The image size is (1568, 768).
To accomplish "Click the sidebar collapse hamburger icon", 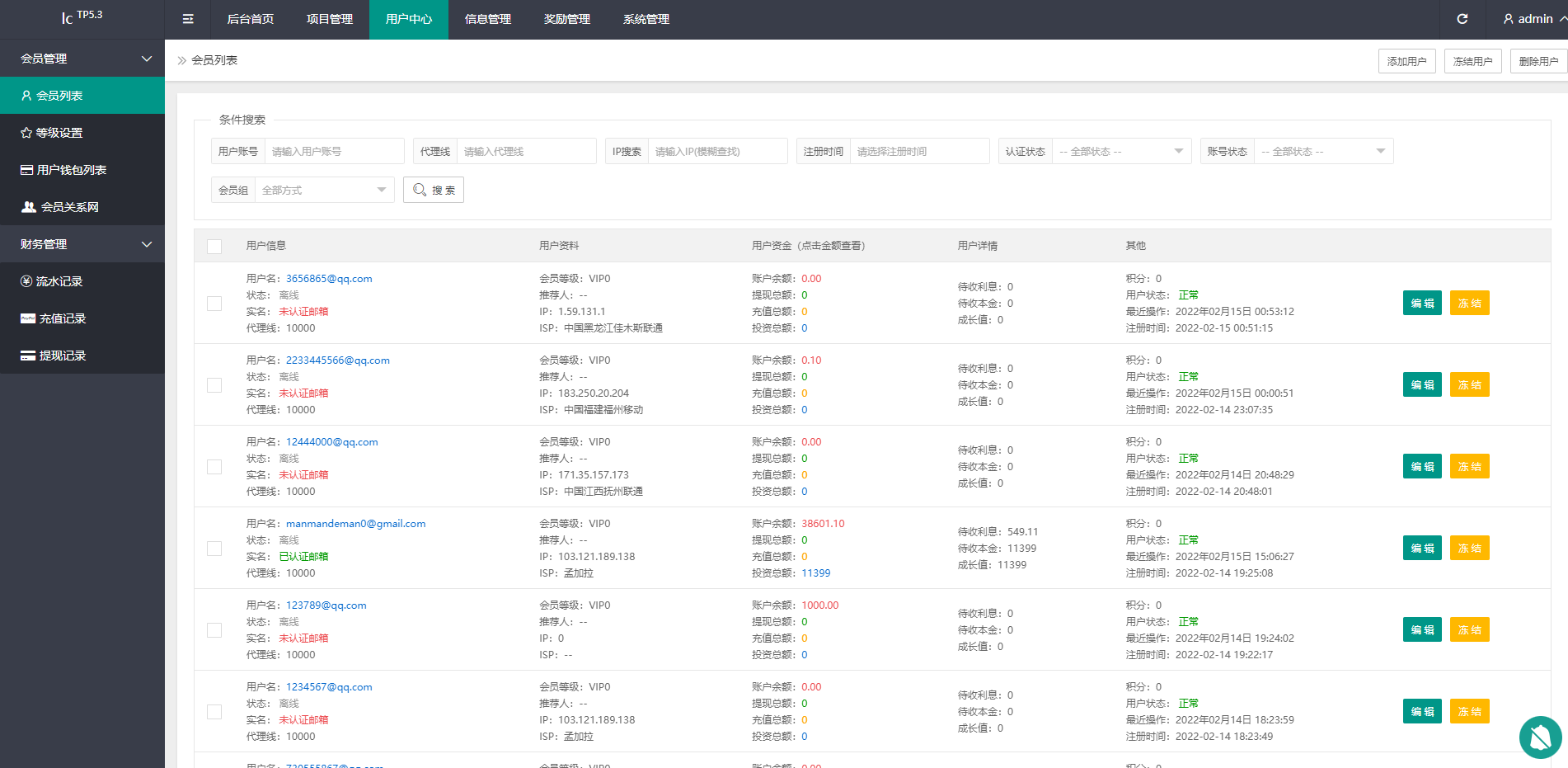I will pos(188,19).
